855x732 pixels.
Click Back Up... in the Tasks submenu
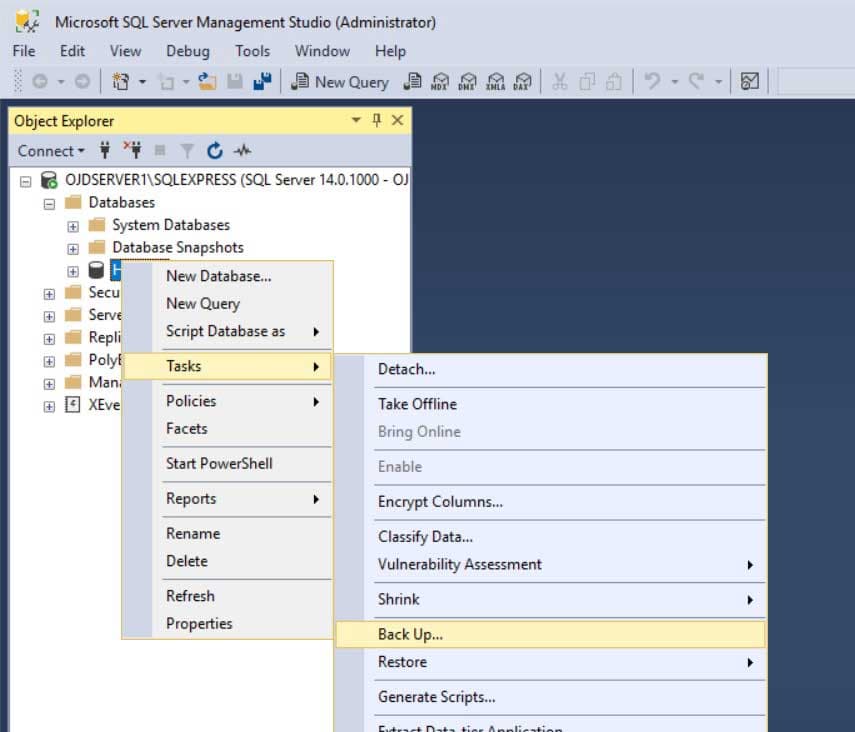click(x=551, y=634)
